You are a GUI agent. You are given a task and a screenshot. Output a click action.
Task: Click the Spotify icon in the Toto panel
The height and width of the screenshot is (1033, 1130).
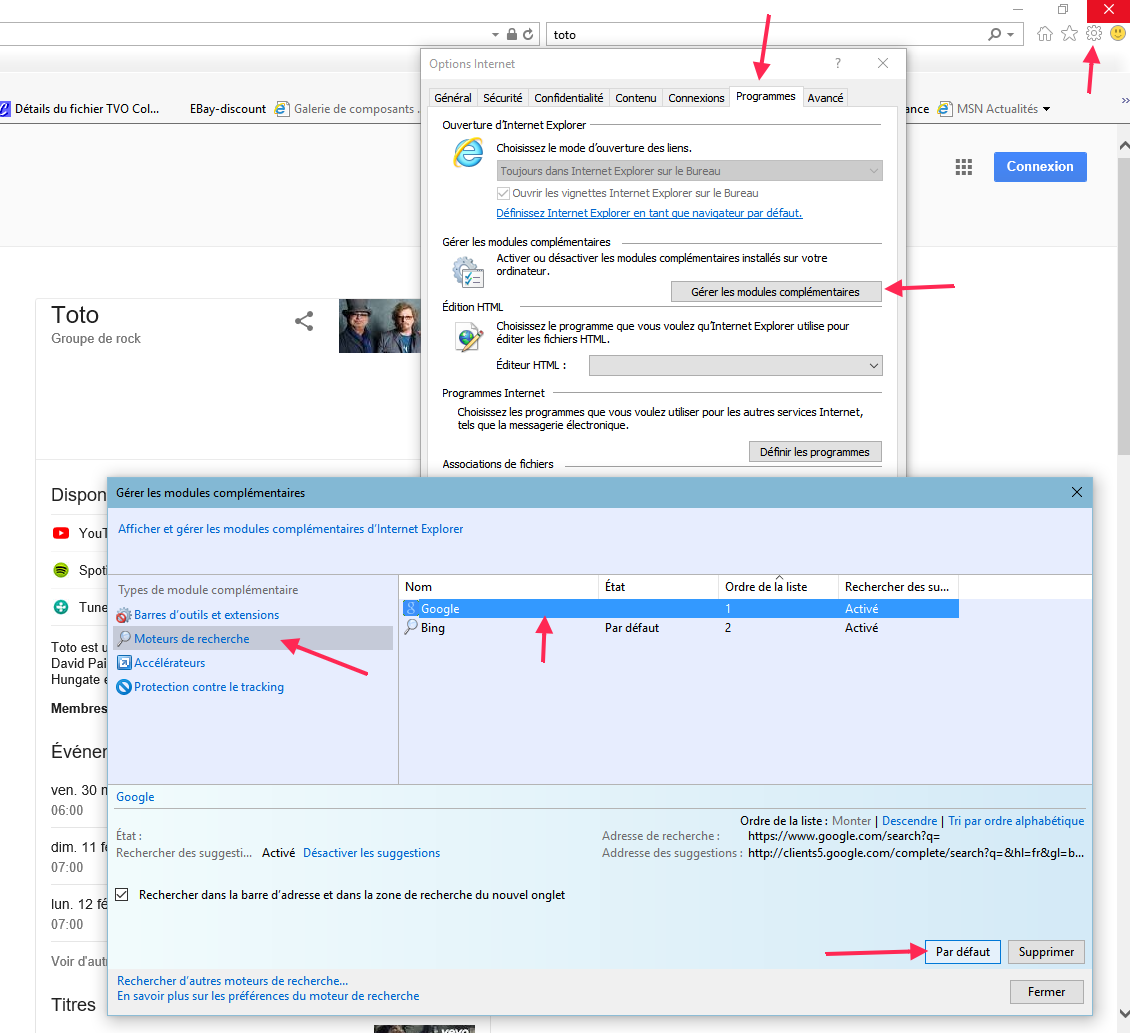(61, 570)
